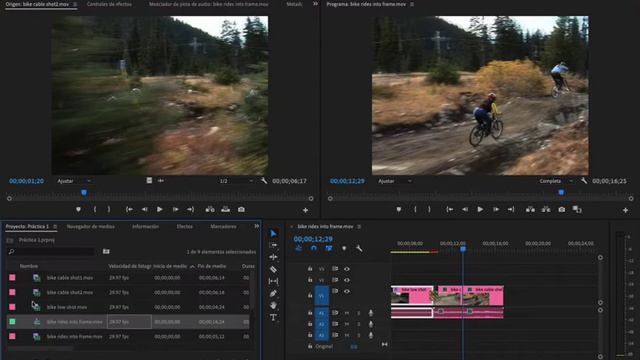Toggle V1 track lock
The height and width of the screenshot is (360, 640).
(310, 295)
